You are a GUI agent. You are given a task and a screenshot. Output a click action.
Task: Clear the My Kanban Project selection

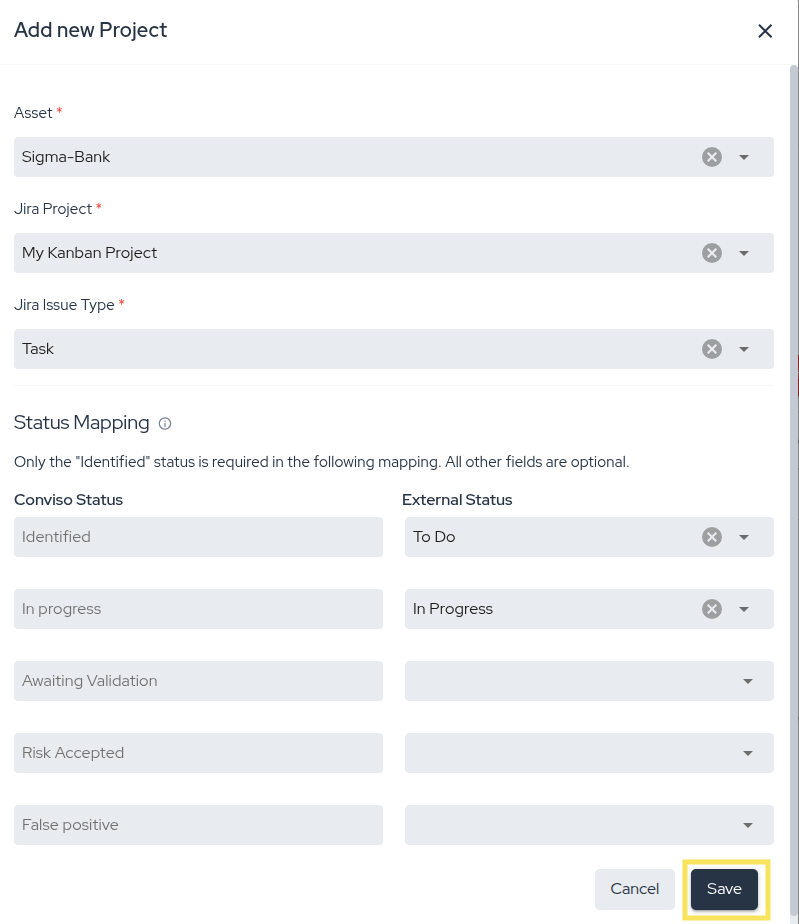click(x=711, y=253)
